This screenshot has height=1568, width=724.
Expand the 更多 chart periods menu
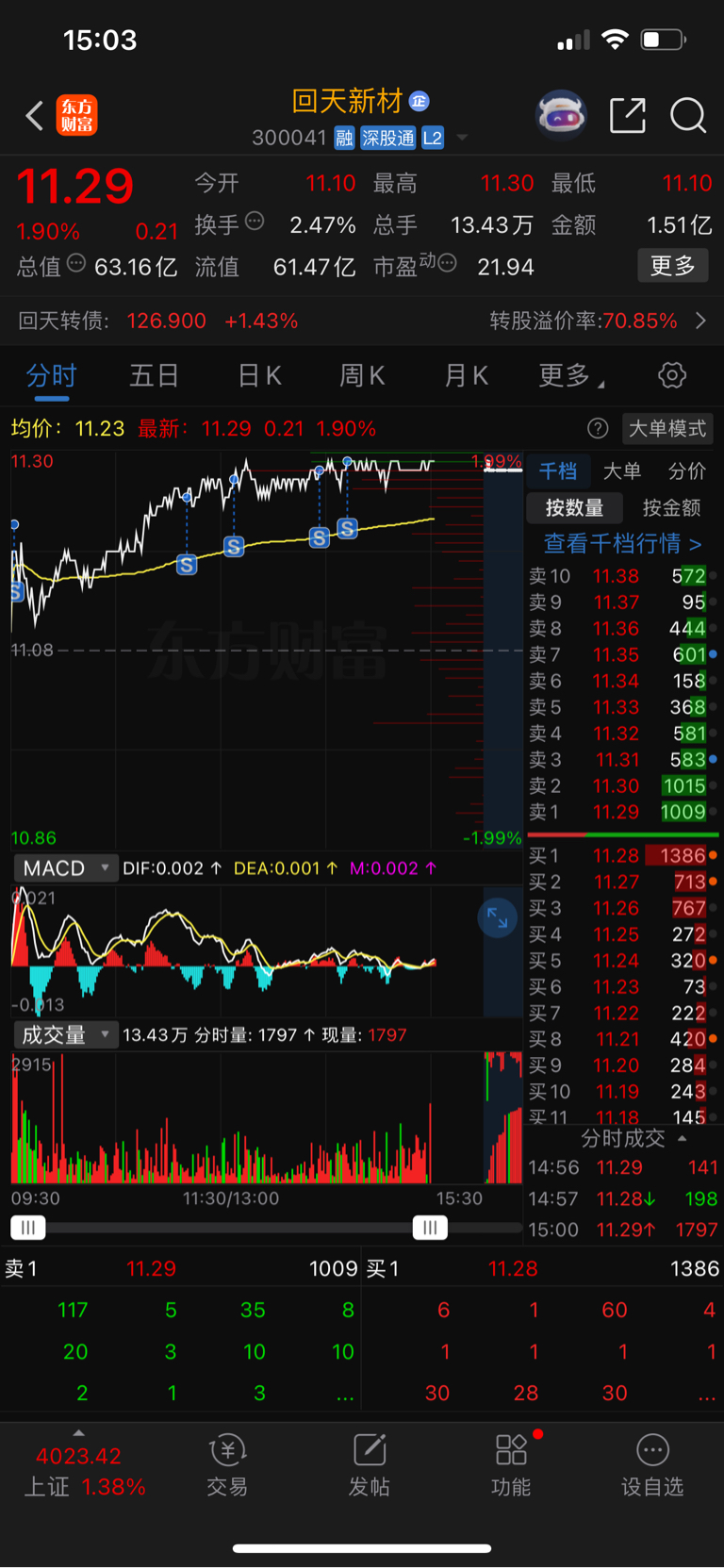[571, 375]
